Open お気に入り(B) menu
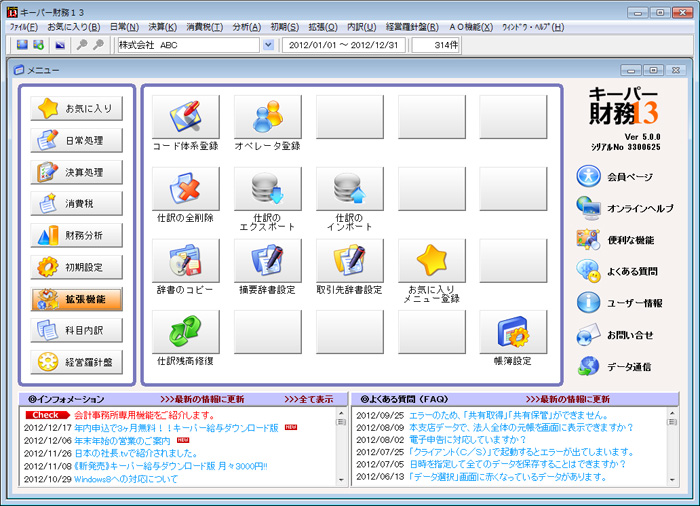This screenshot has width=700, height=506. pos(74,27)
